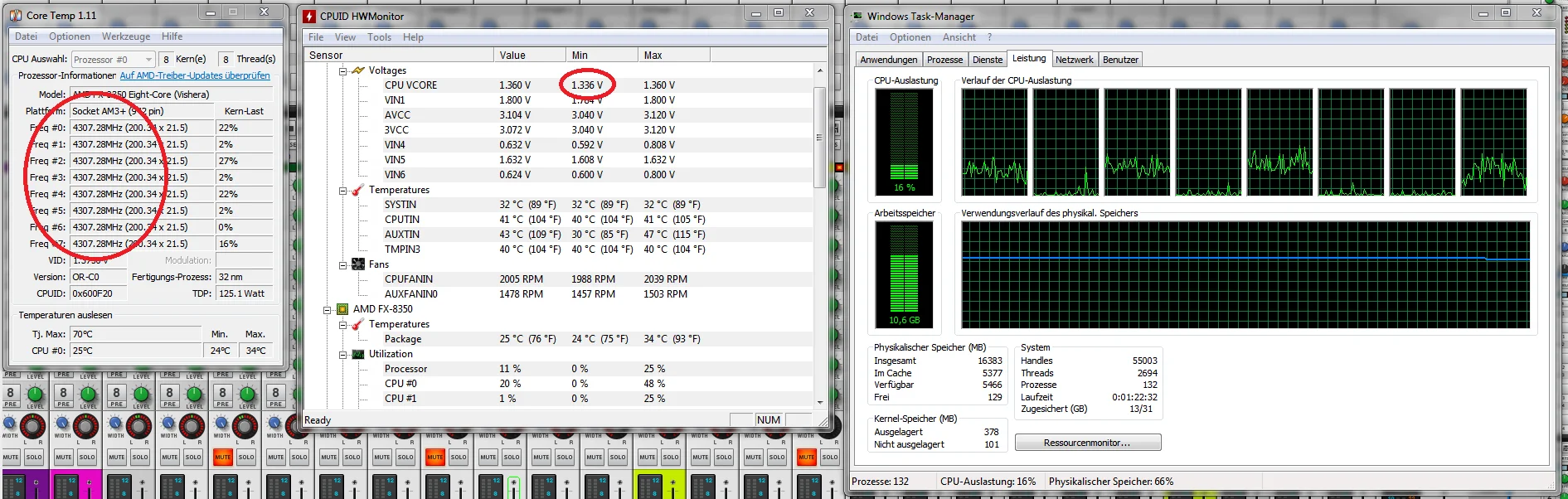The image size is (1568, 499).
Task: Open the Werkzeuge menu in Core Temp
Action: point(126,36)
